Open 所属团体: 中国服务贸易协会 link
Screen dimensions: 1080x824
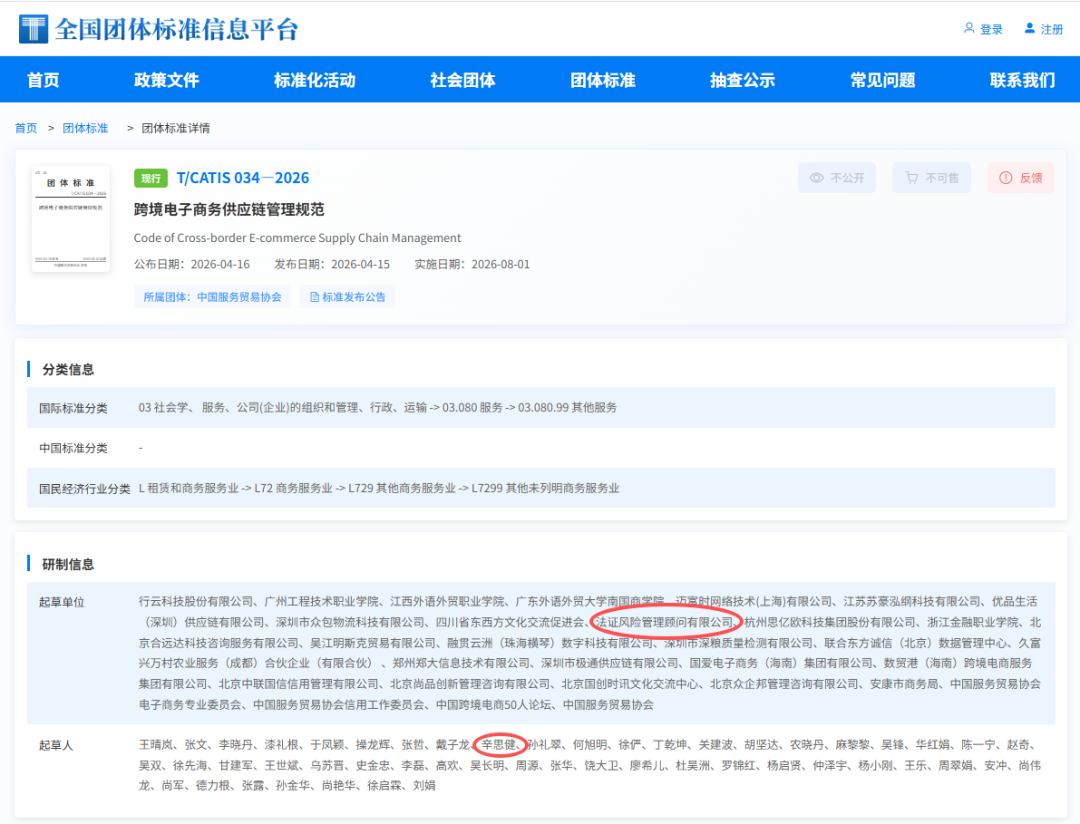212,297
